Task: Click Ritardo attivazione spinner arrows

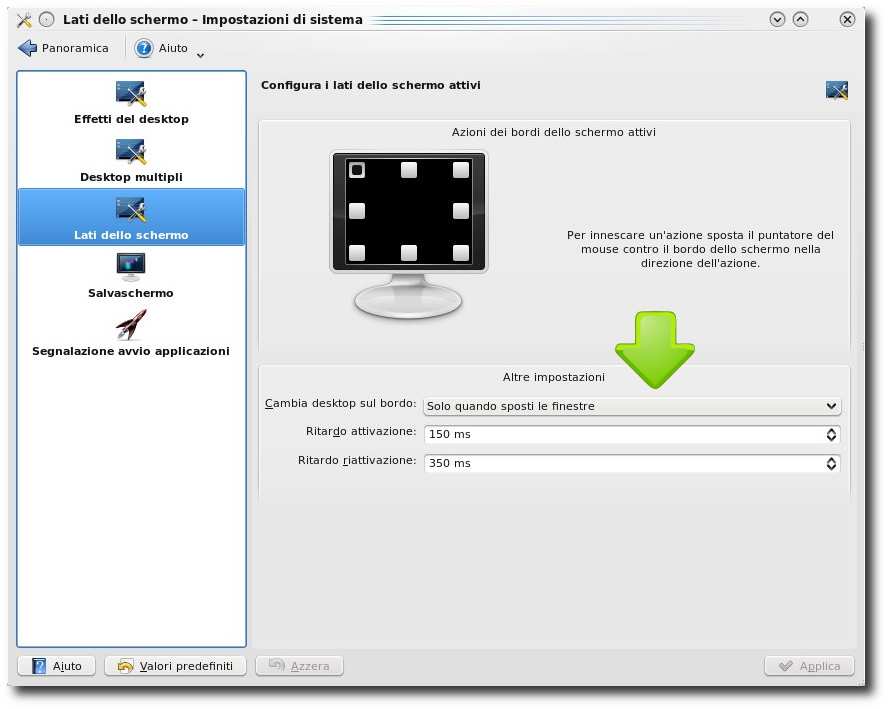Action: tap(831, 434)
